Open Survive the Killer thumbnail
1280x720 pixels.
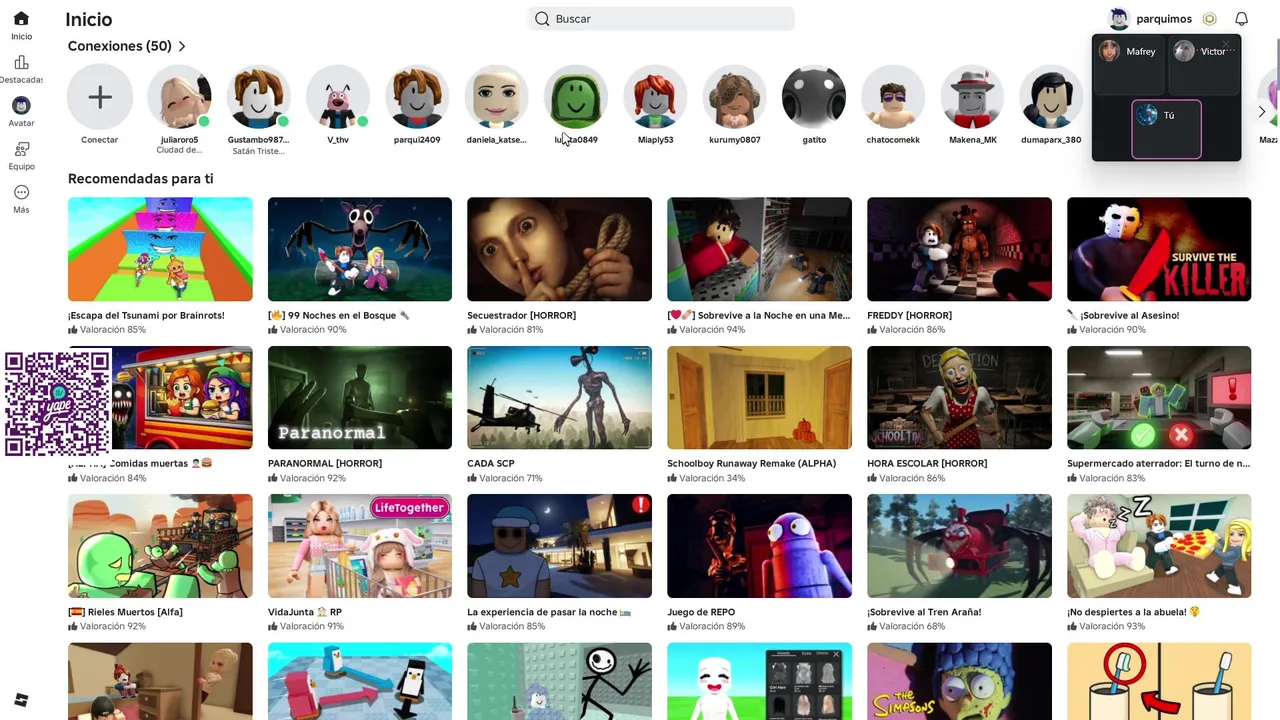coord(1159,249)
